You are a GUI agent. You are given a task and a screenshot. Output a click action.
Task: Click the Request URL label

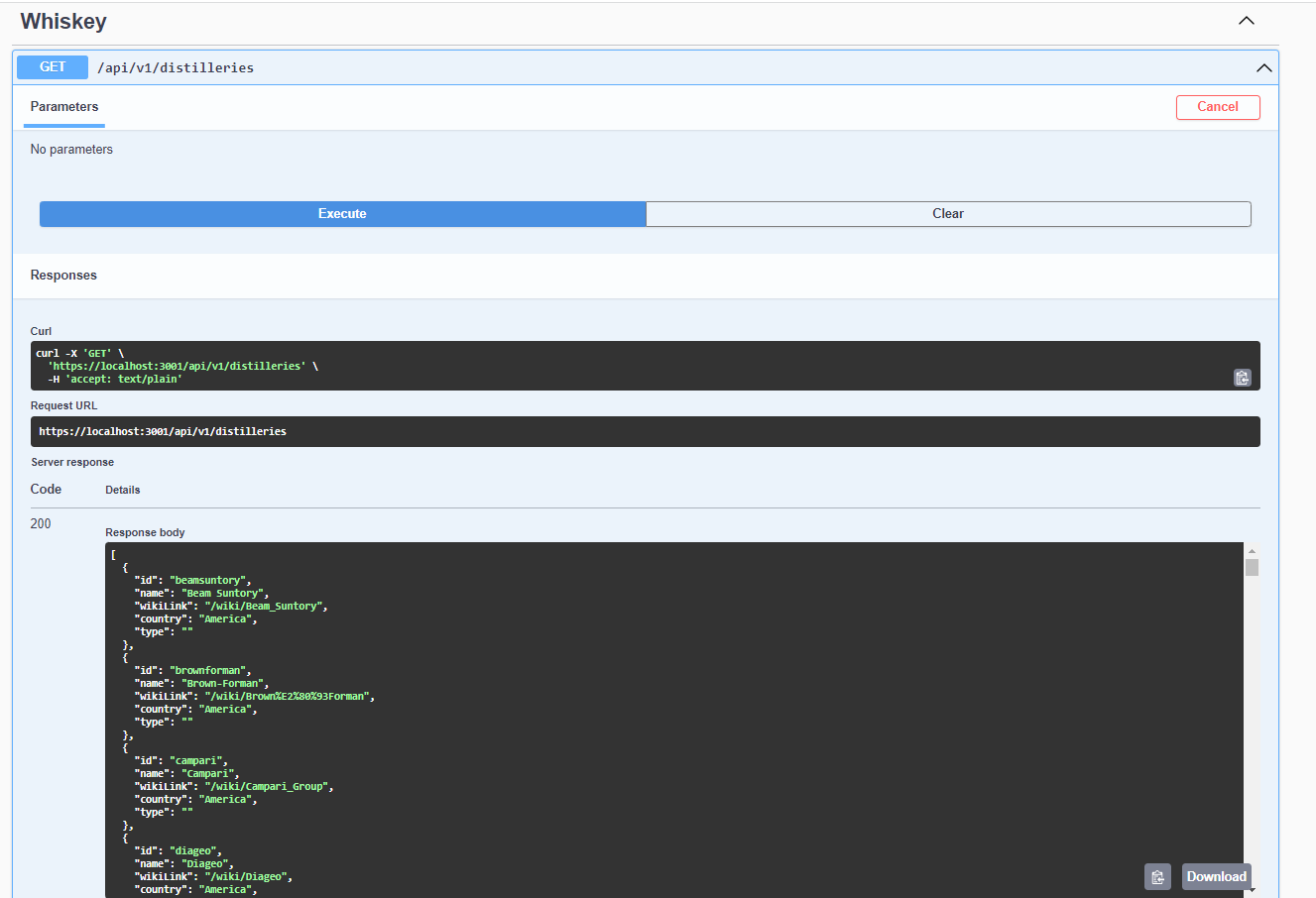[63, 406]
